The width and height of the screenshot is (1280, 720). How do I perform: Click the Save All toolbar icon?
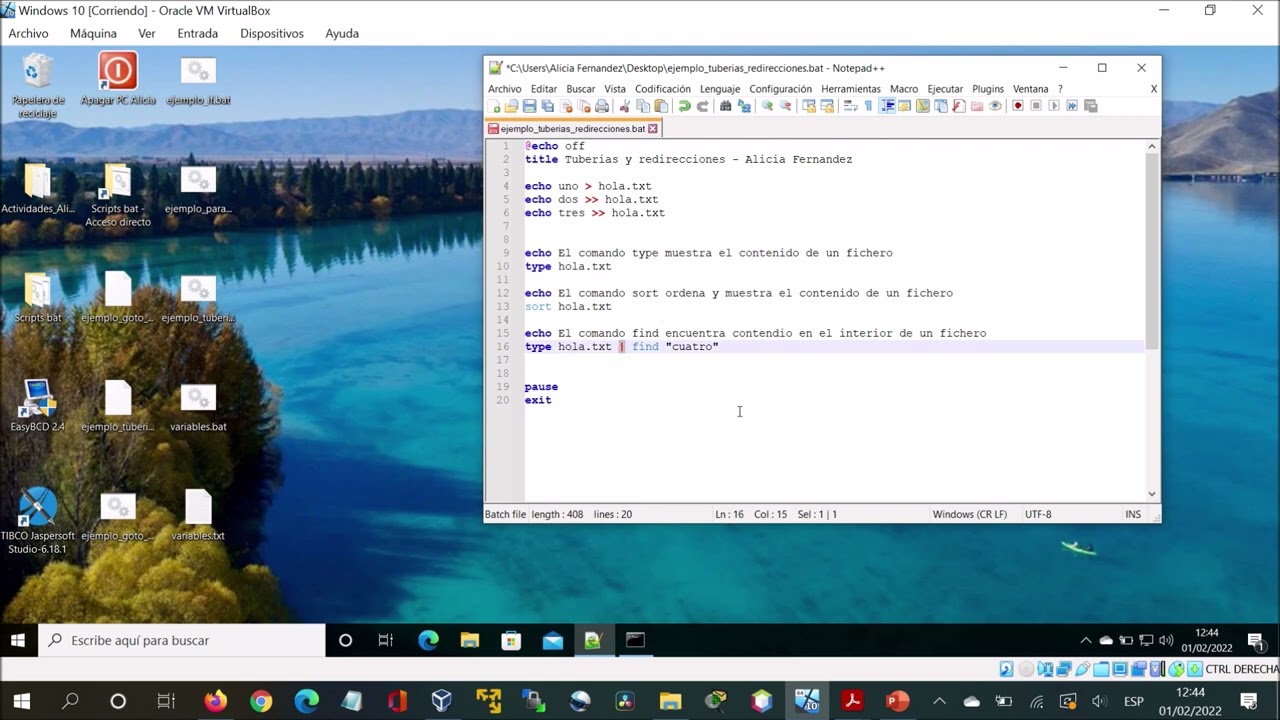[547, 106]
